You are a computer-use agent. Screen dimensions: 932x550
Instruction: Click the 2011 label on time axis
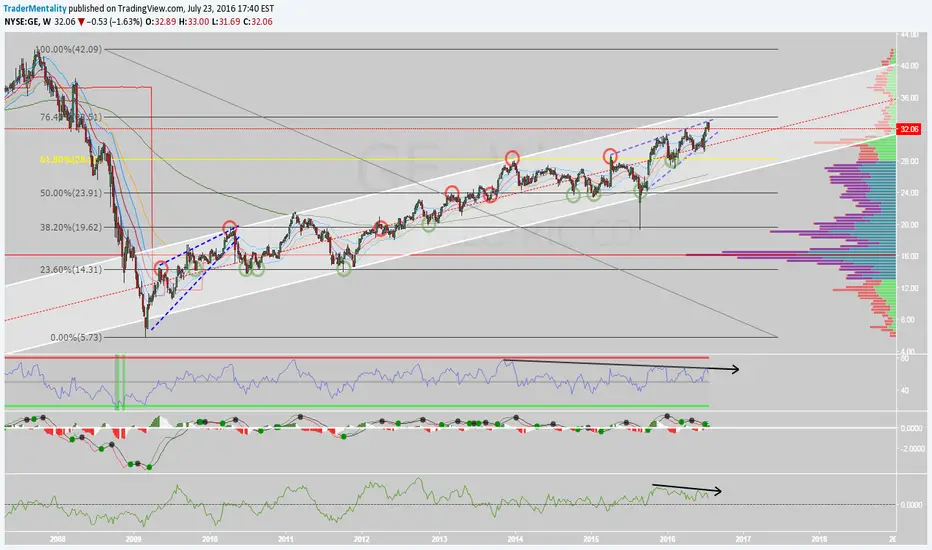point(286,539)
